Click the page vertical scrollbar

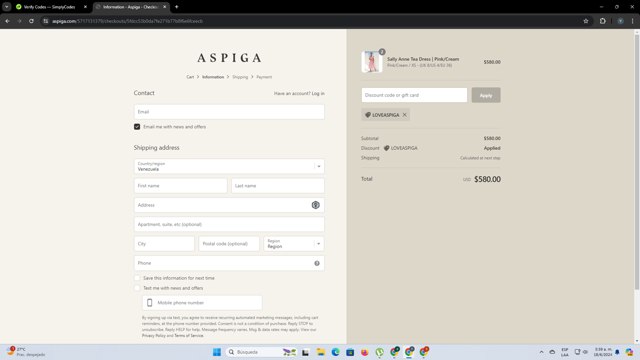pyautogui.click(x=636, y=163)
